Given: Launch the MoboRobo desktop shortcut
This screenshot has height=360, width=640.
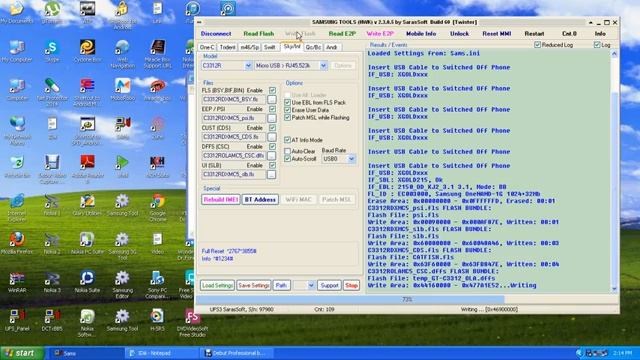Looking at the screenshot, I should (122, 89).
